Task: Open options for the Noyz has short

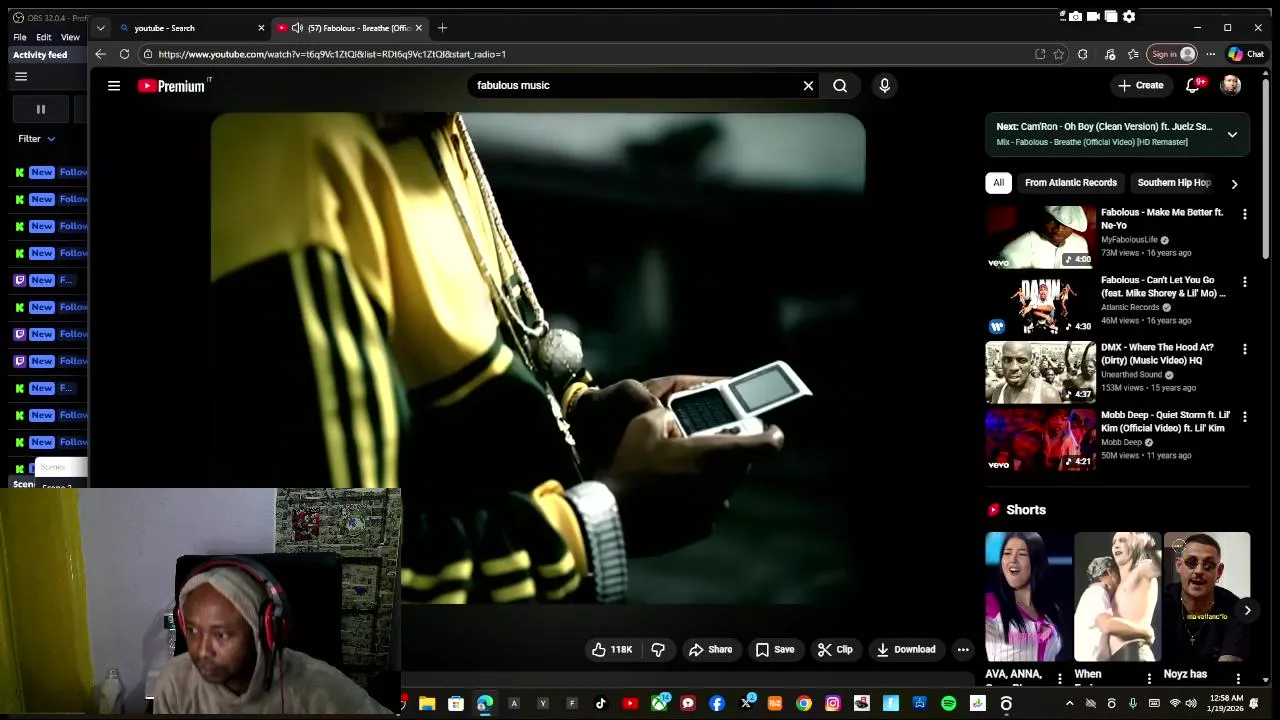Action: coord(1238,678)
